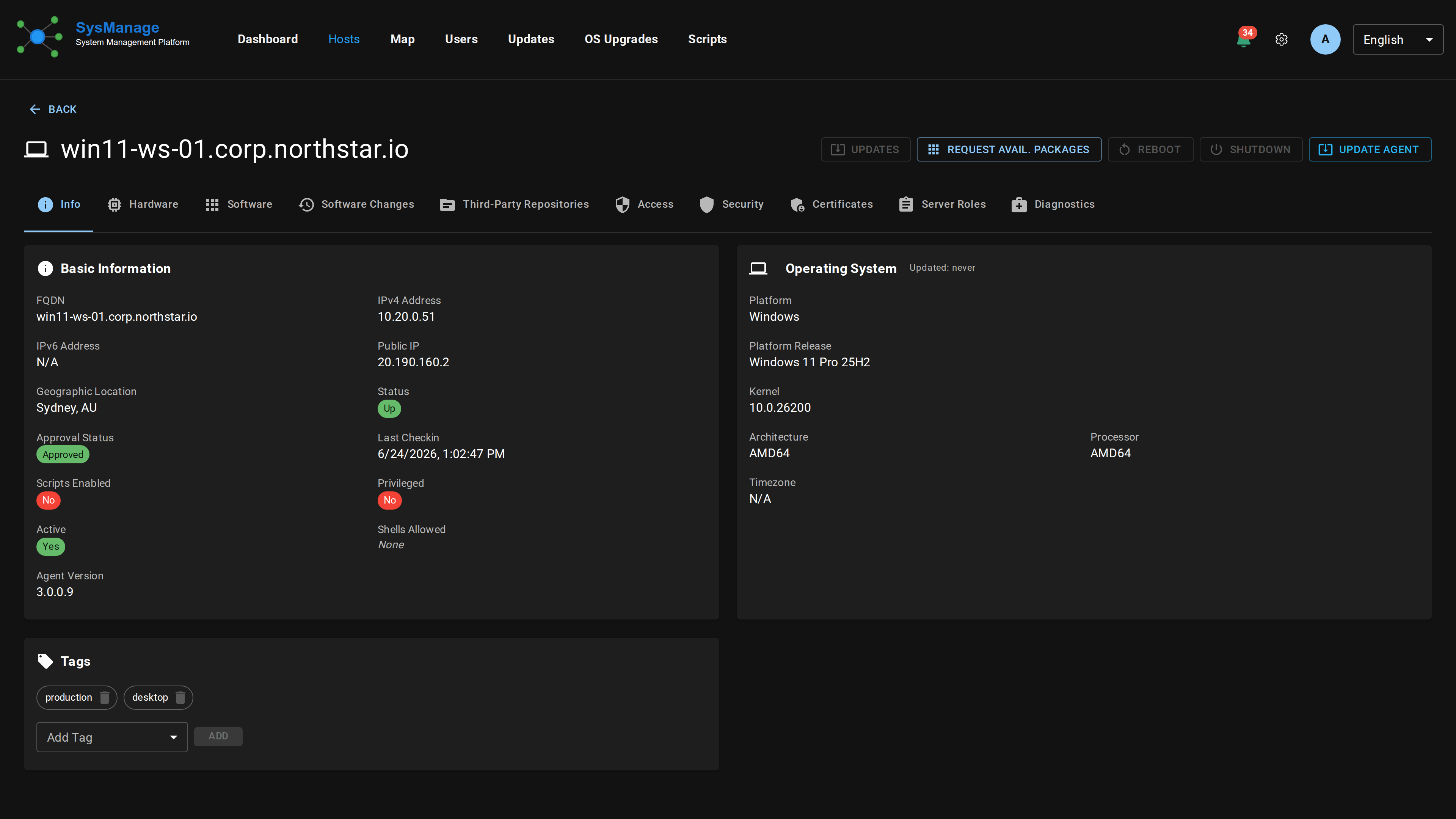Click agent version 3.0.0.9
Image resolution: width=1456 pixels, height=819 pixels.
click(x=55, y=592)
